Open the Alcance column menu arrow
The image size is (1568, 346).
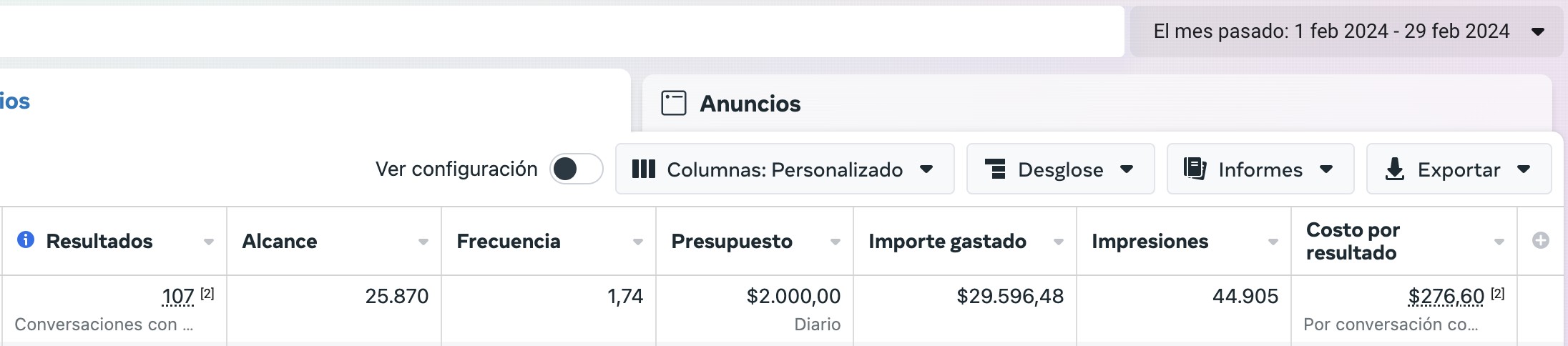[x=423, y=242]
